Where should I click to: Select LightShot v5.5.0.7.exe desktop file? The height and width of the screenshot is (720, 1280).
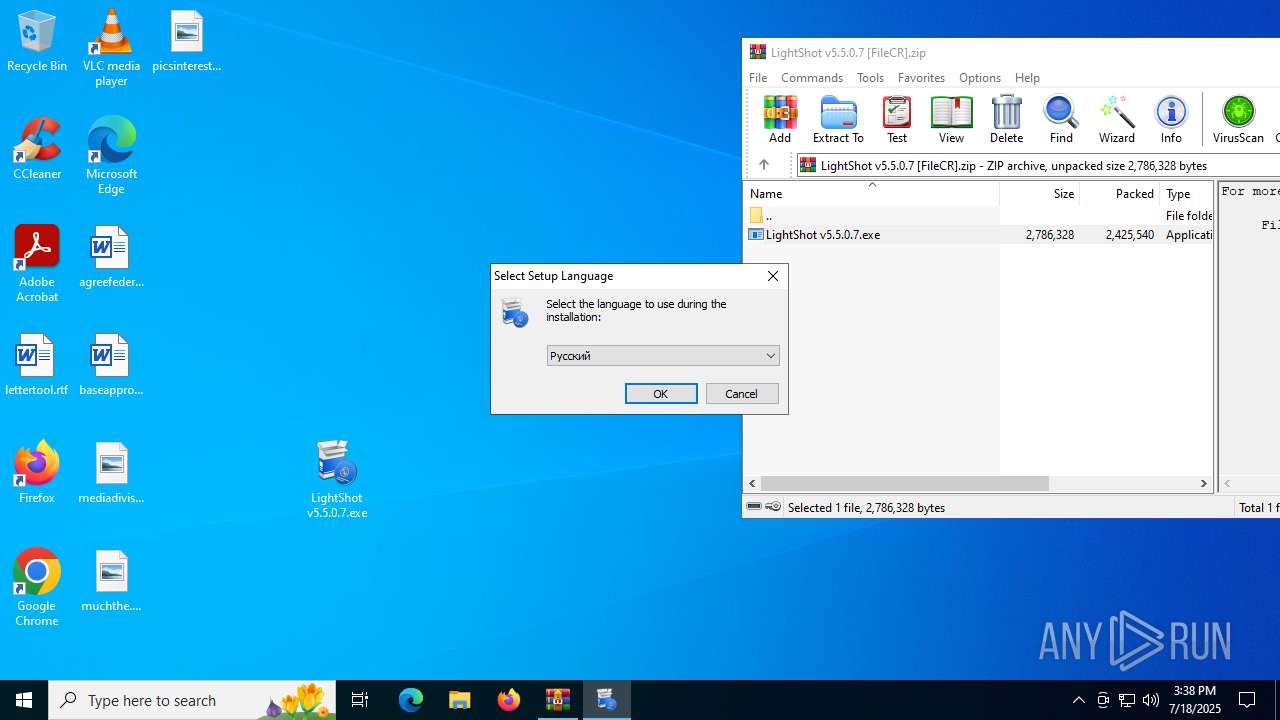click(x=337, y=479)
